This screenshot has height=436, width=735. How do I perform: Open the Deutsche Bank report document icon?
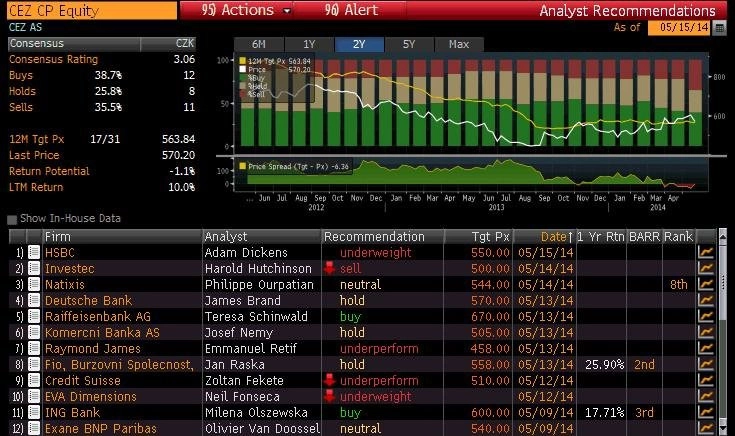(x=34, y=300)
